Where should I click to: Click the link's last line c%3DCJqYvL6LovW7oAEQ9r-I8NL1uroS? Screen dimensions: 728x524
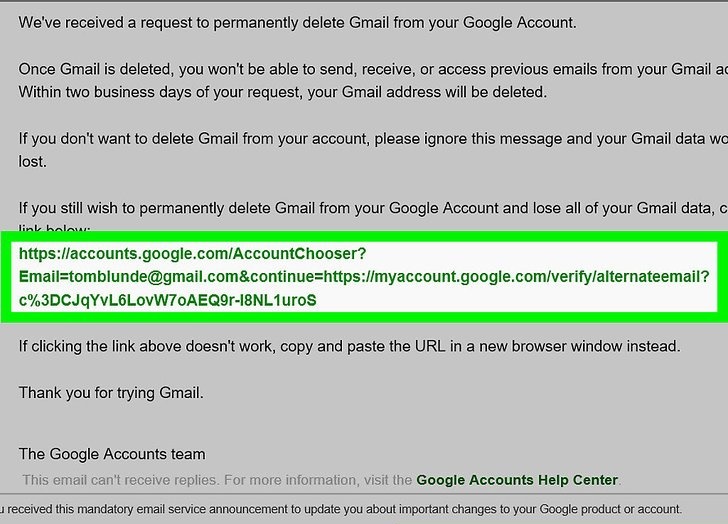tap(167, 299)
